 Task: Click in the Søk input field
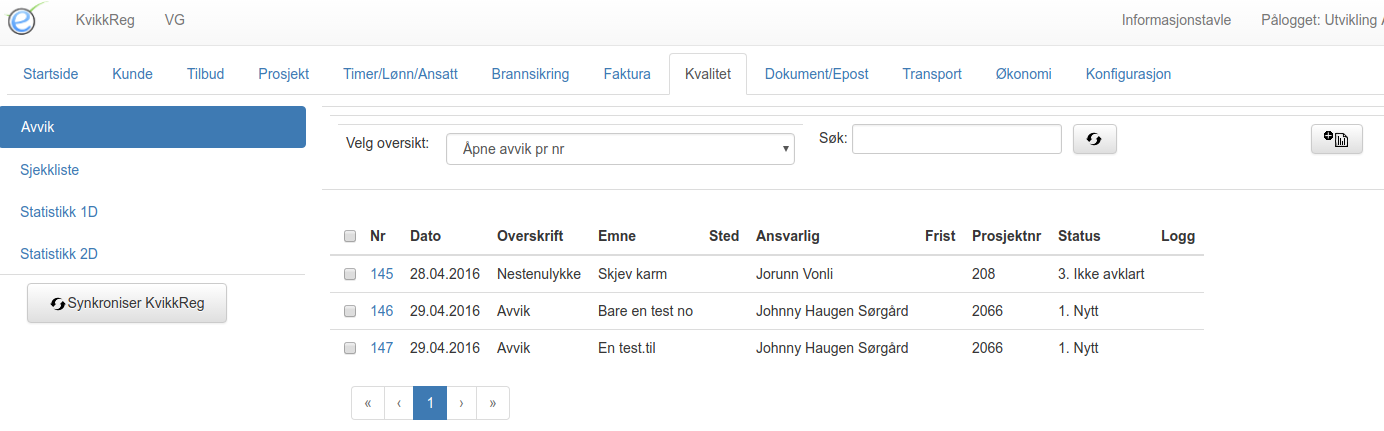tap(956, 139)
